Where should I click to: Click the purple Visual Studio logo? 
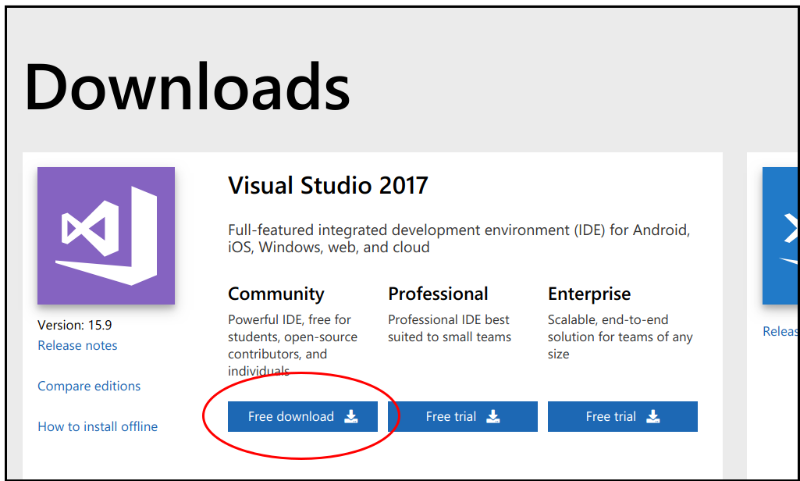point(106,235)
